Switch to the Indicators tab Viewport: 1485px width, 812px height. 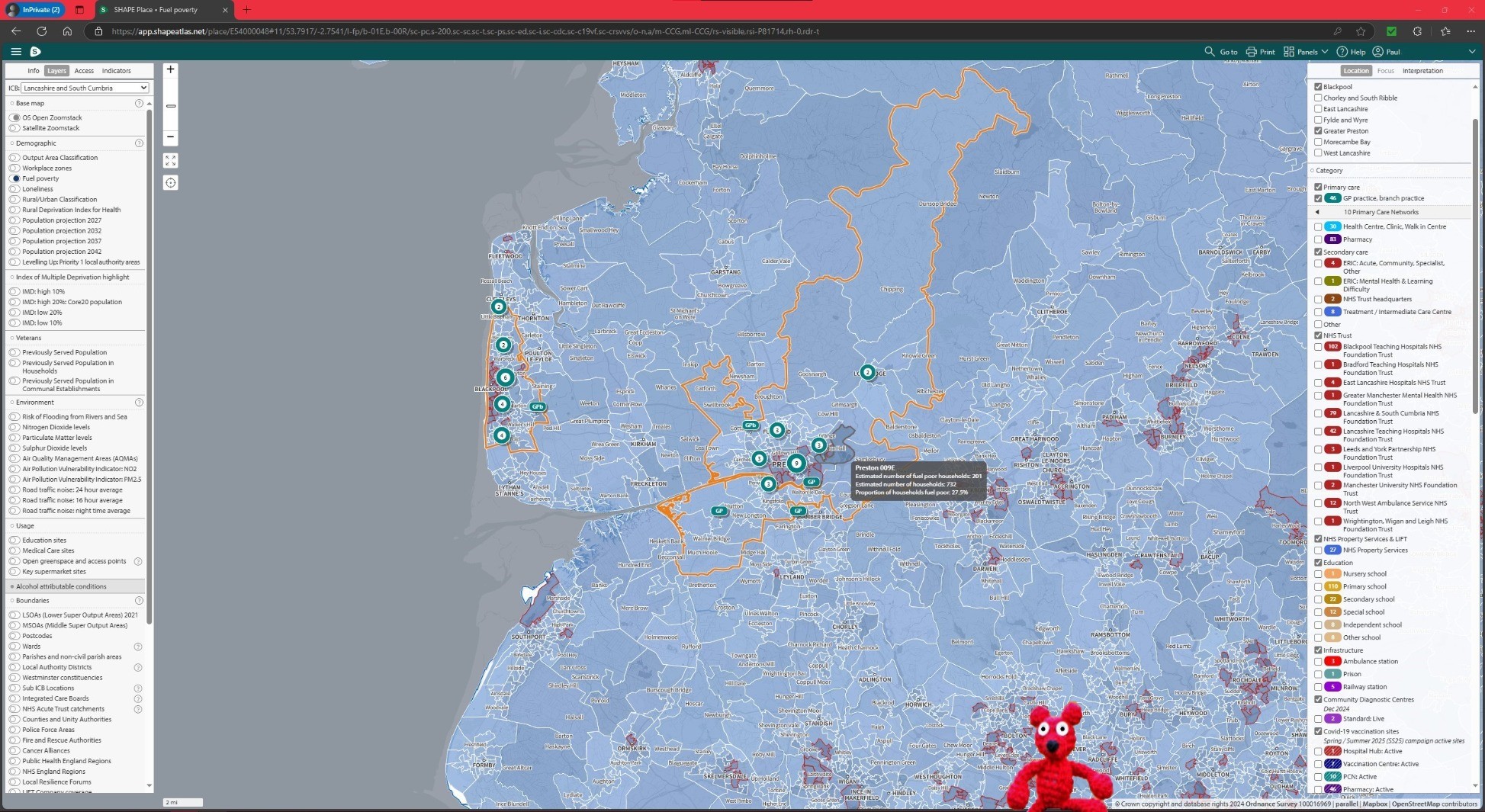point(117,71)
